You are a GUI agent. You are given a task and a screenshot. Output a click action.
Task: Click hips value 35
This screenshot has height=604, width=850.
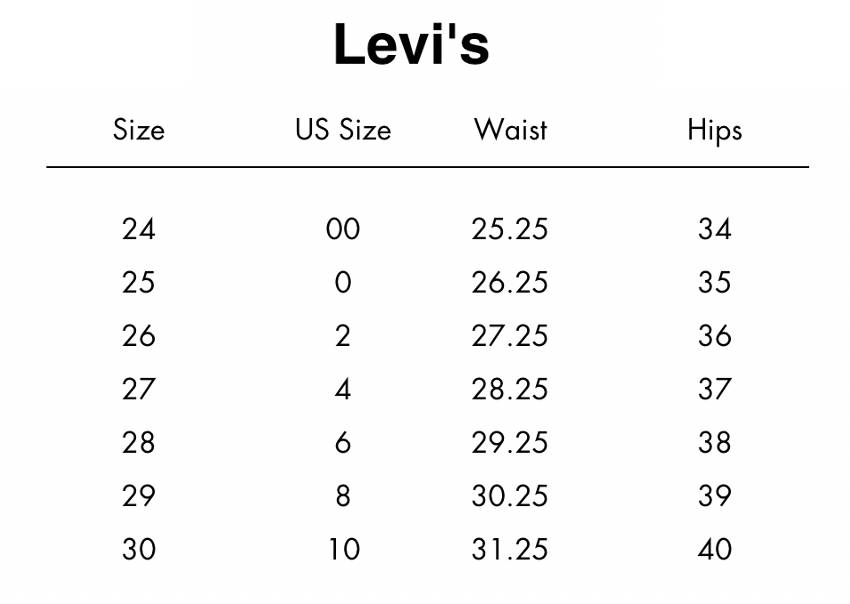point(714,282)
